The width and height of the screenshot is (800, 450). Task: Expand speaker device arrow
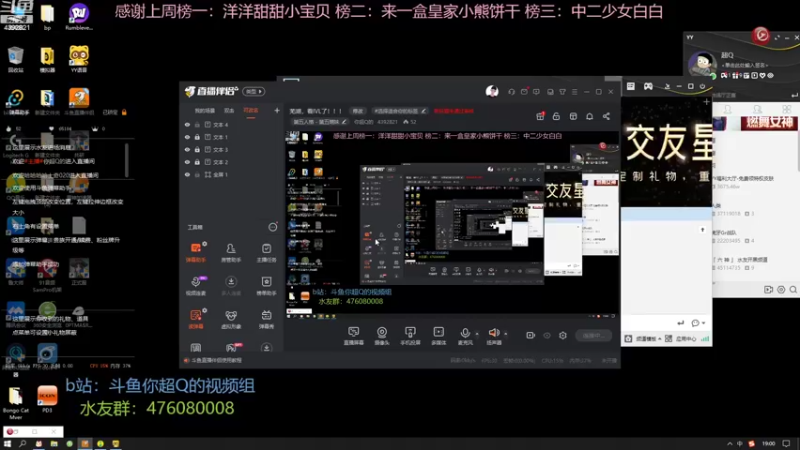click(506, 334)
